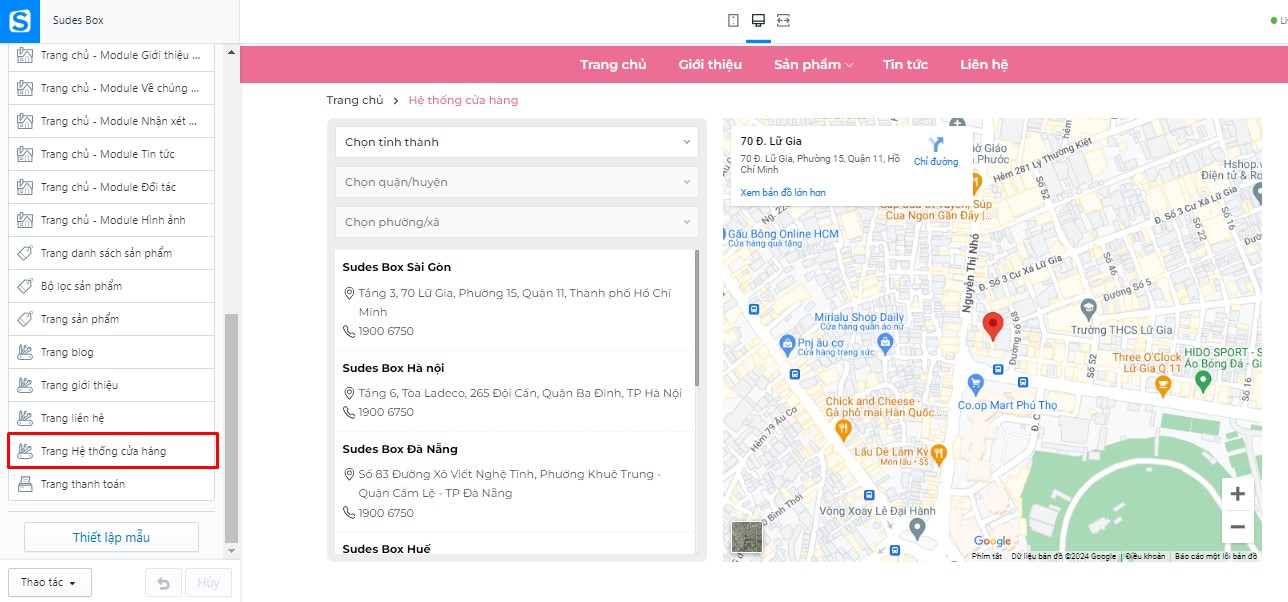Click home icon of Module Về chúng row
Image resolution: width=1288 pixels, height=602 pixels.
pos(25,88)
